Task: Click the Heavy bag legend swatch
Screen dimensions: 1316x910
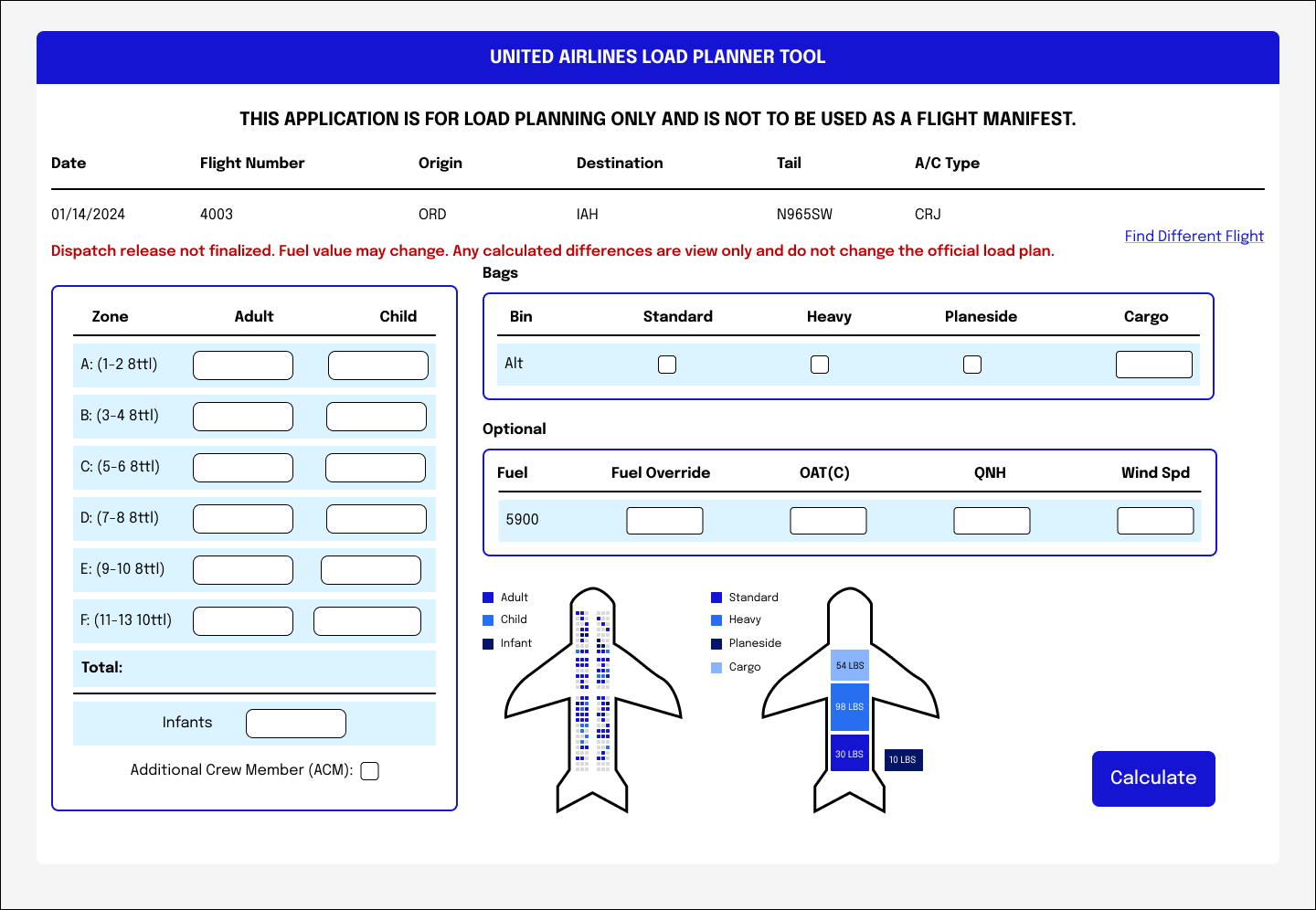Action: pyautogui.click(x=716, y=620)
